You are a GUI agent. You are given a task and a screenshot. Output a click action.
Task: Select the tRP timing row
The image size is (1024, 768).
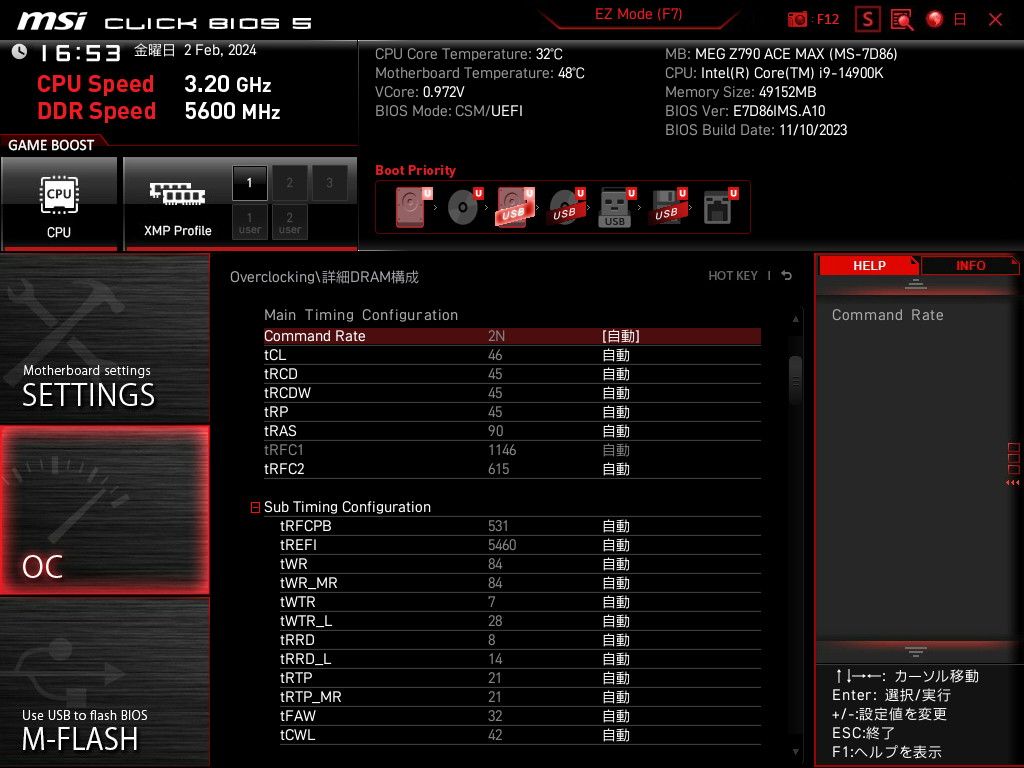point(512,412)
